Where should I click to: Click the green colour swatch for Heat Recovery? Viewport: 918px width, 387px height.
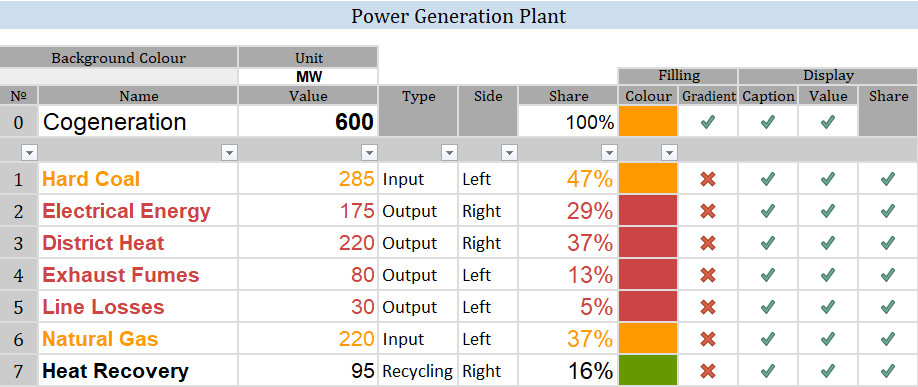pyautogui.click(x=648, y=371)
